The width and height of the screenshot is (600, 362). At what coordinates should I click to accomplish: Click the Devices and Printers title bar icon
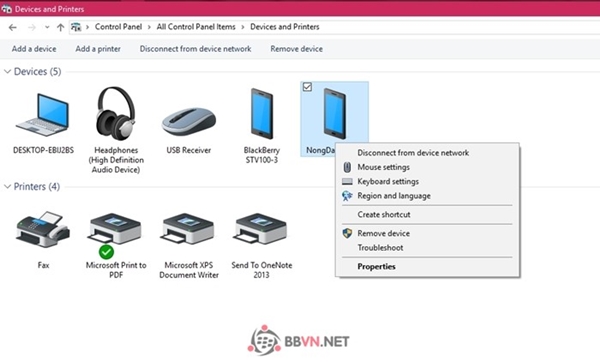pos(7,8)
